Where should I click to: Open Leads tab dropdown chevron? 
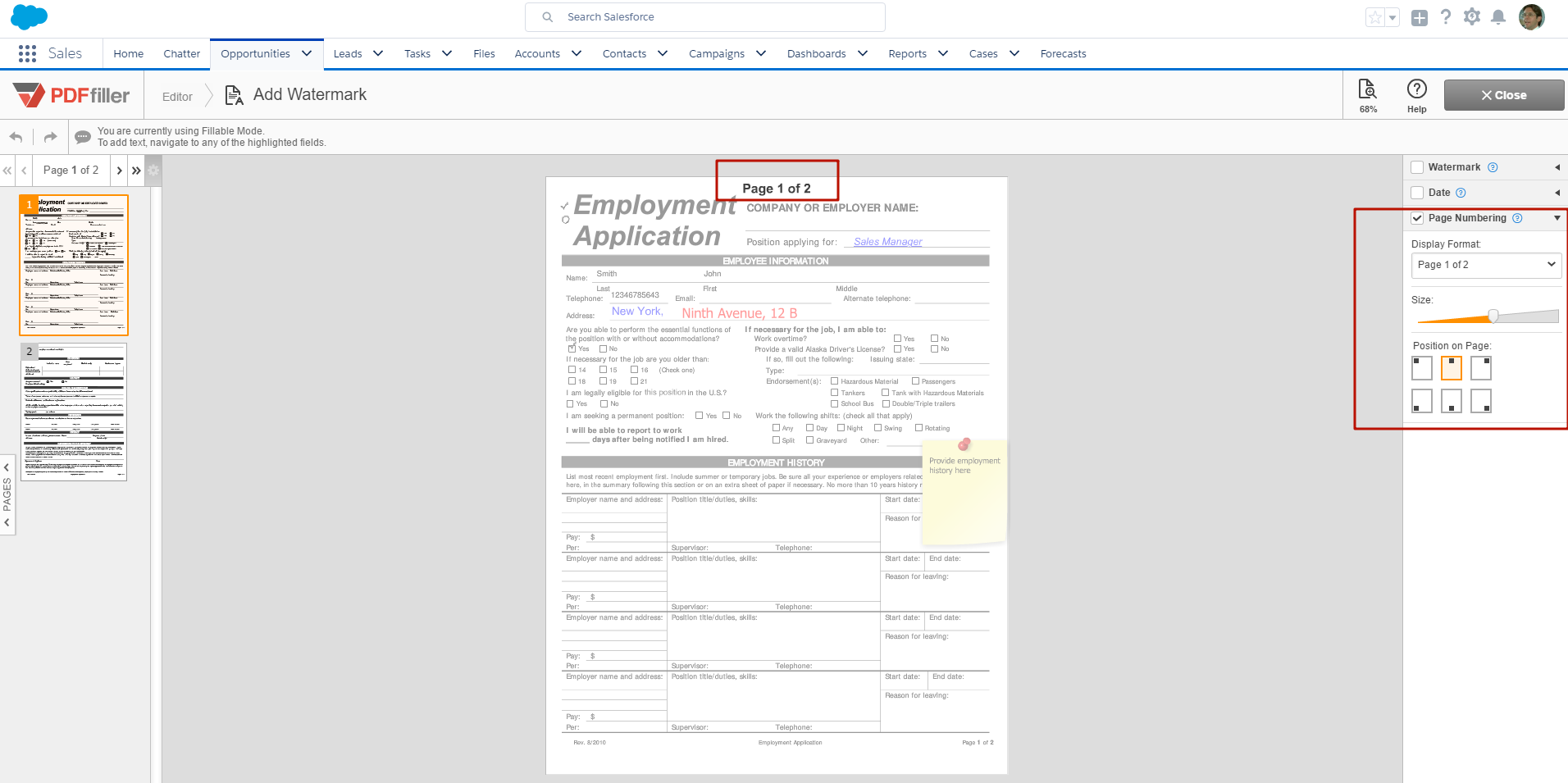[x=378, y=53]
